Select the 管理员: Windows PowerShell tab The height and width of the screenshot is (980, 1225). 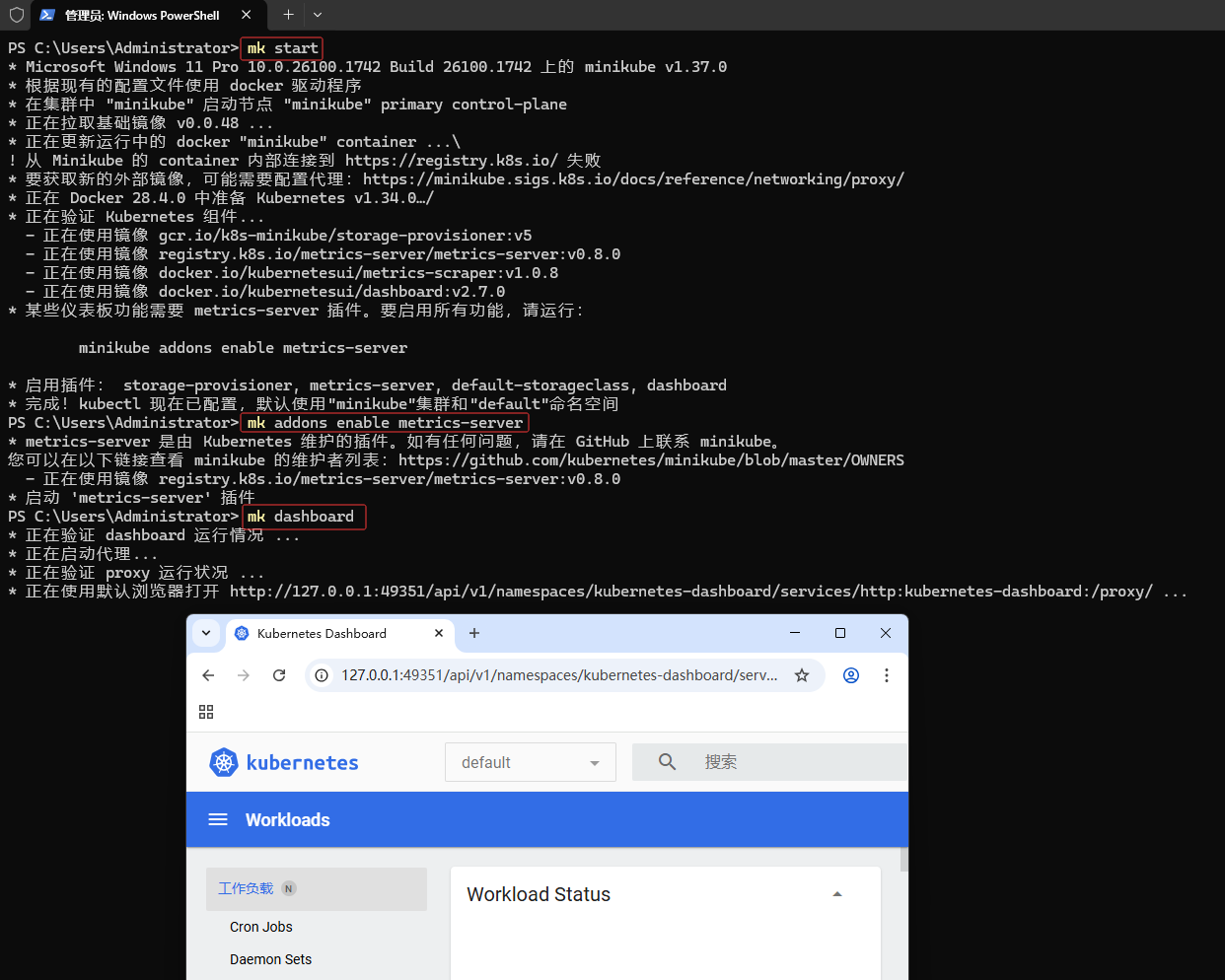(148, 15)
